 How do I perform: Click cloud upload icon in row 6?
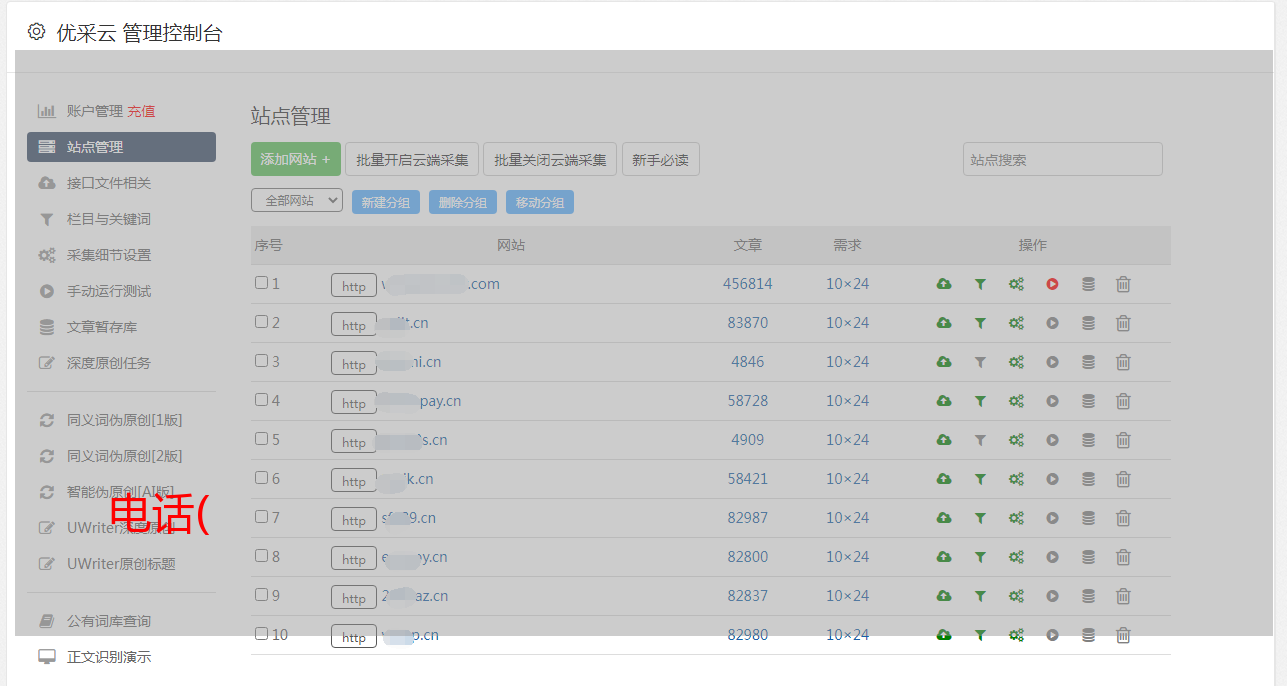click(944, 479)
